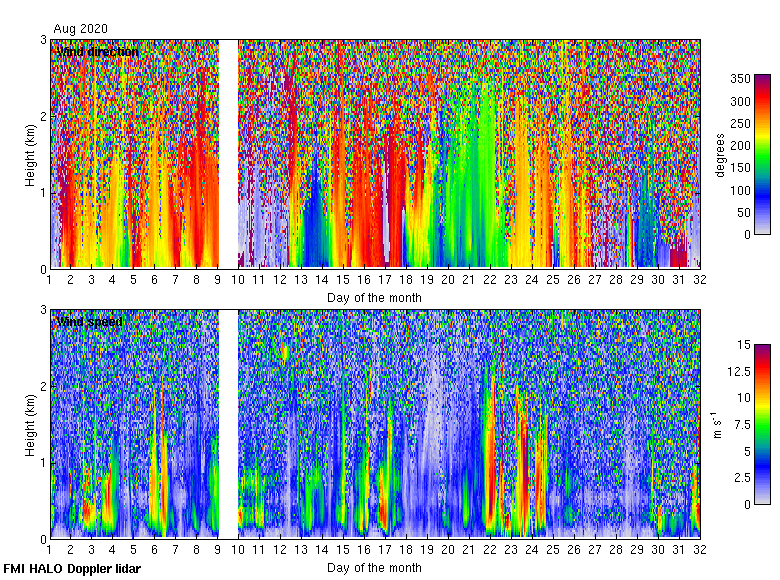Click 'Day of the month' under the top plot

coord(374,298)
